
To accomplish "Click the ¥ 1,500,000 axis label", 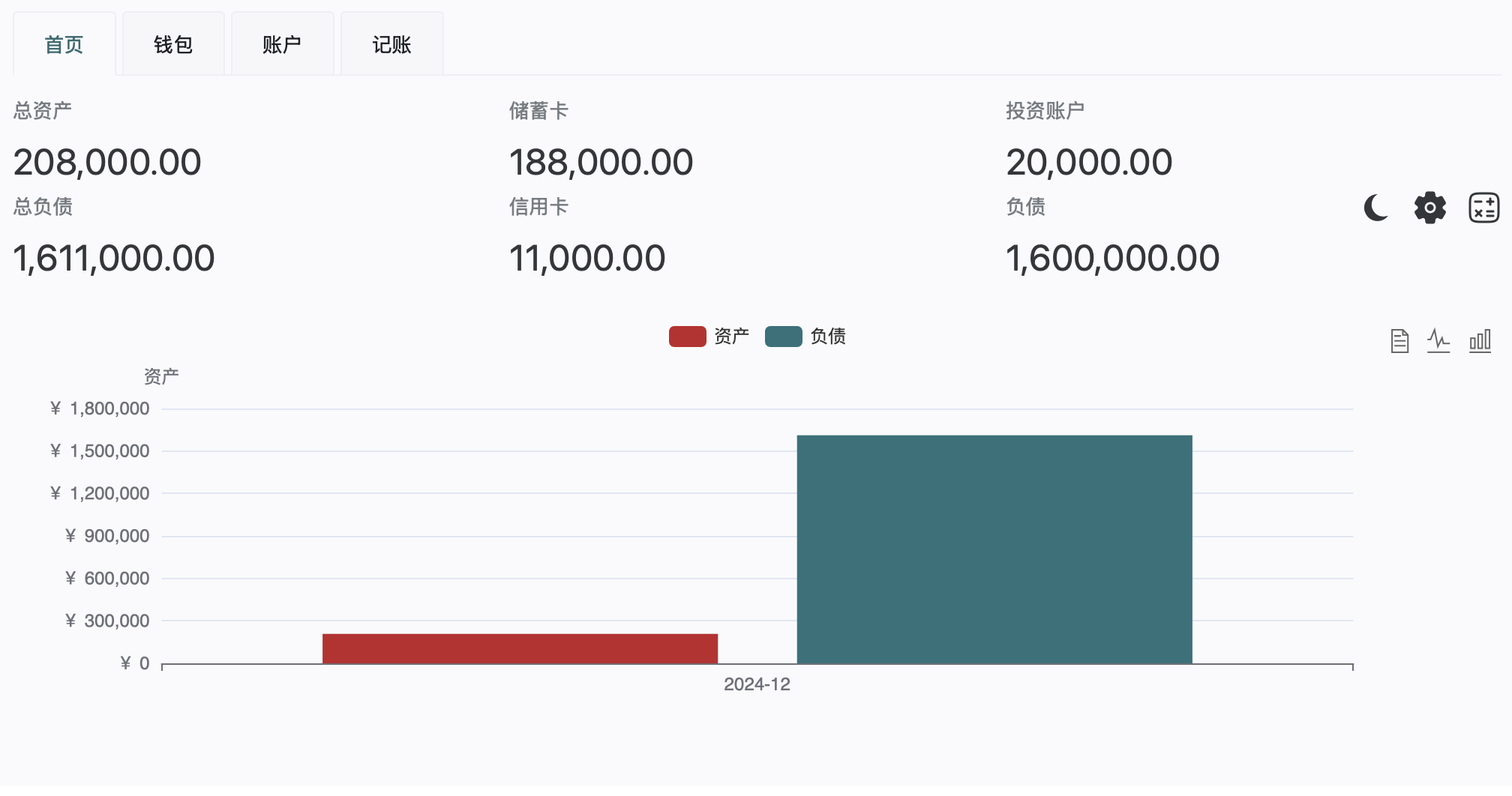I will [100, 451].
